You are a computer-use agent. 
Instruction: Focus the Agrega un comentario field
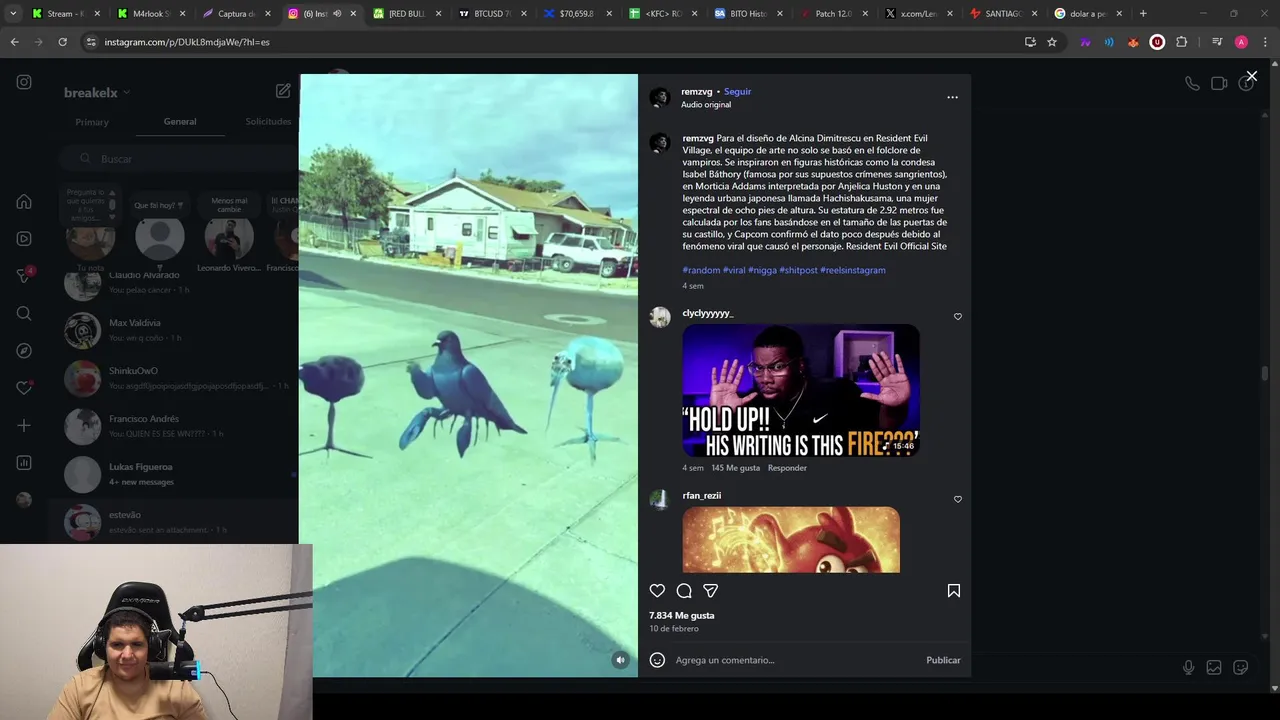click(x=795, y=660)
